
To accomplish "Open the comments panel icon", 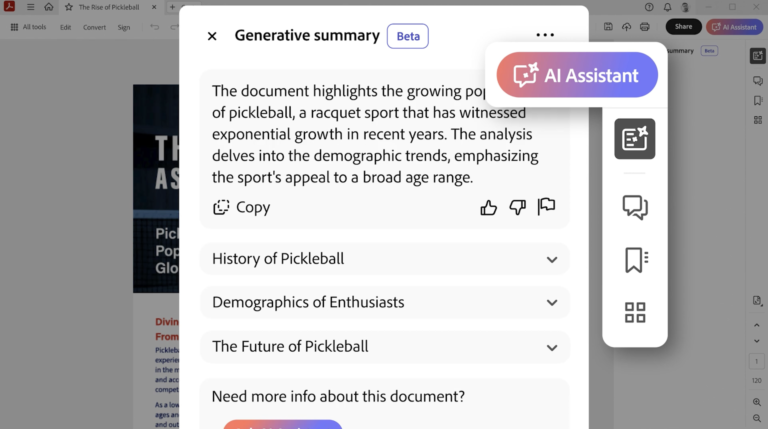I will click(635, 207).
